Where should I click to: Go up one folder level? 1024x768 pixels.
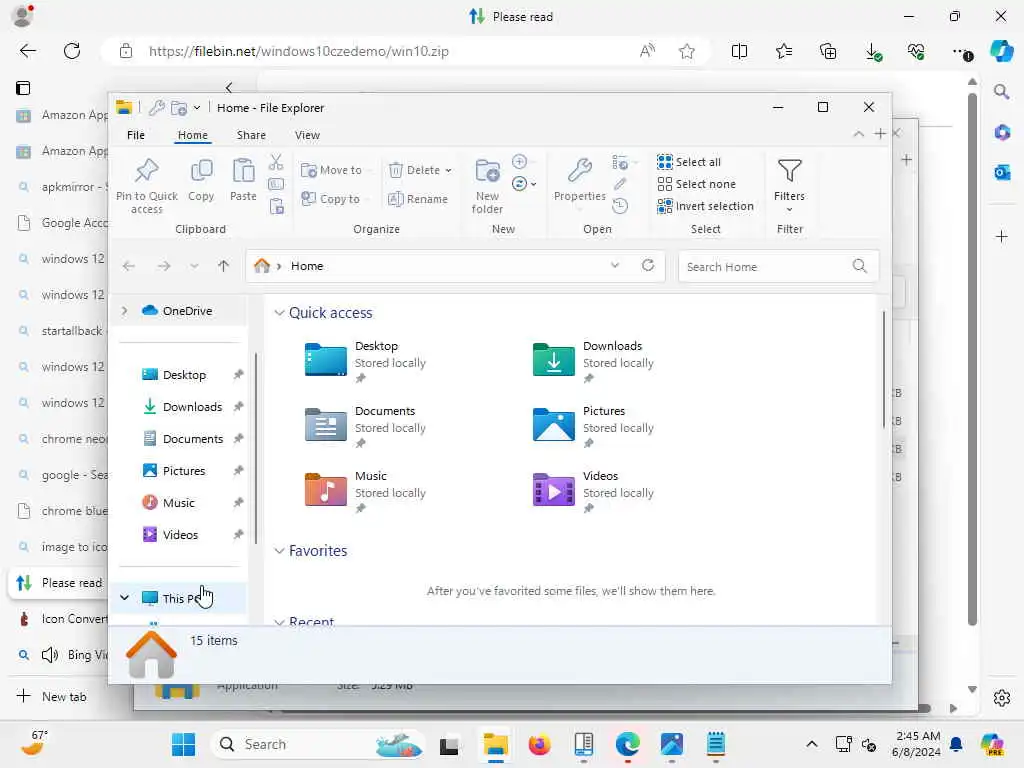tap(223, 266)
